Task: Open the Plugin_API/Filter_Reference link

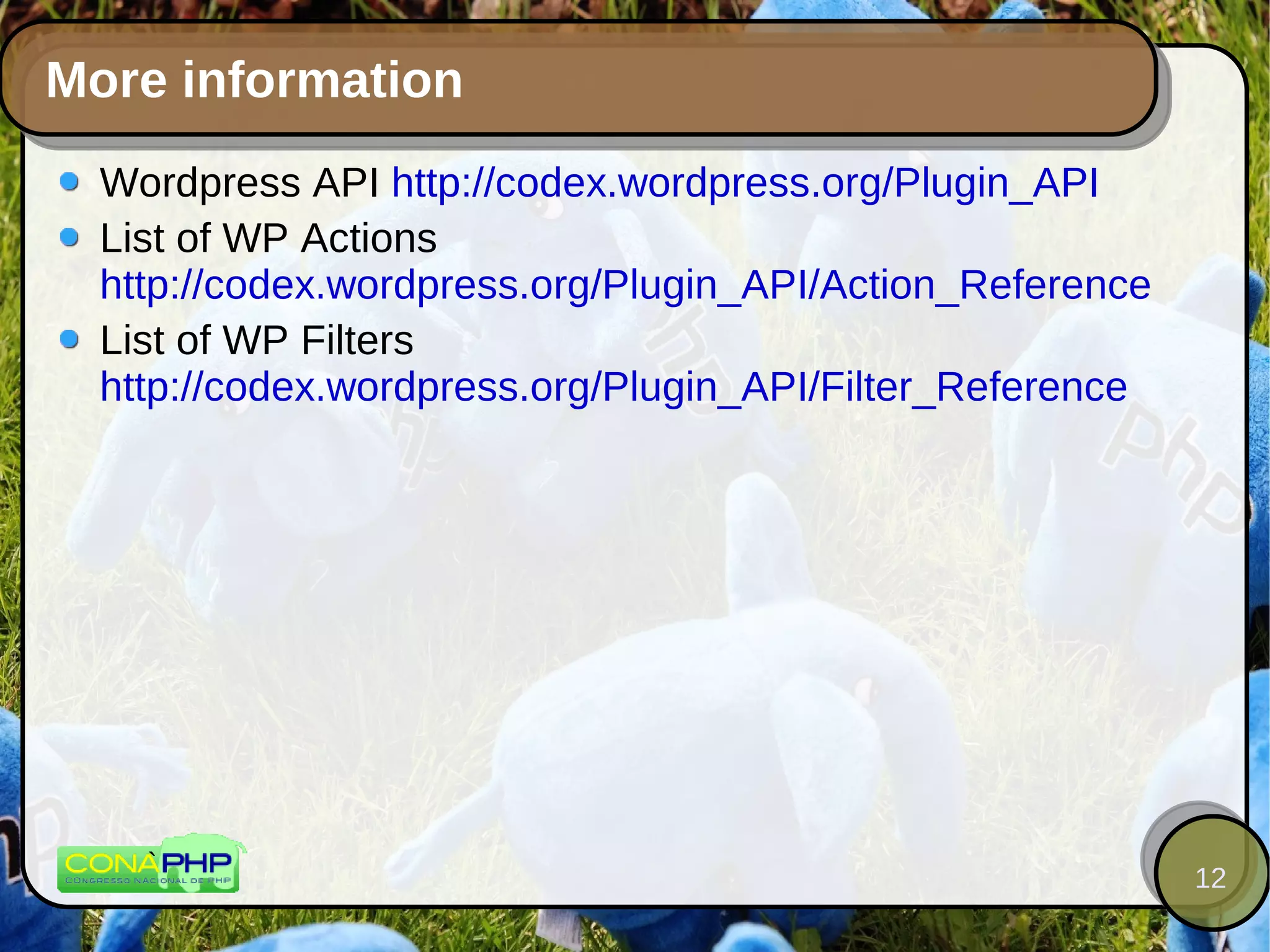Action: 614,388
